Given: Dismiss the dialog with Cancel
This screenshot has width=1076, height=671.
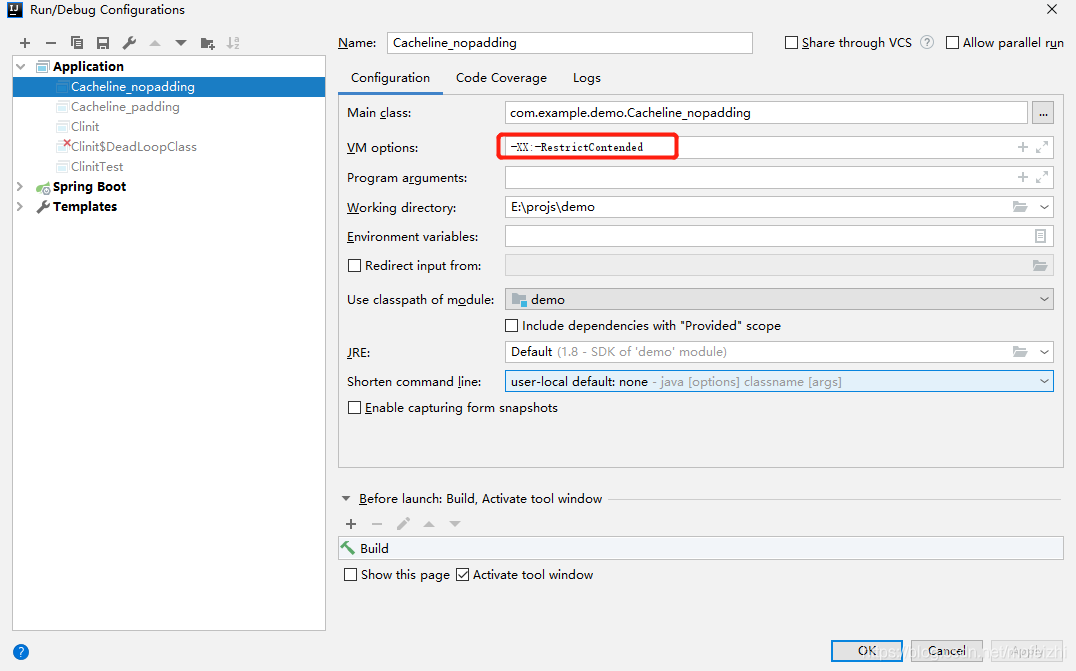Looking at the screenshot, I should (x=946, y=650).
